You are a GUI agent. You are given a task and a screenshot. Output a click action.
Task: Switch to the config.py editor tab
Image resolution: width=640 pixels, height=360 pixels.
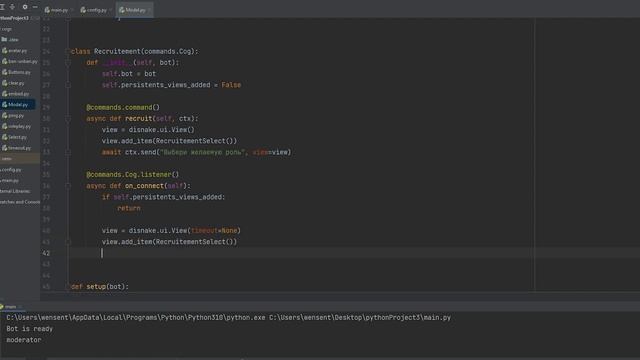point(97,10)
